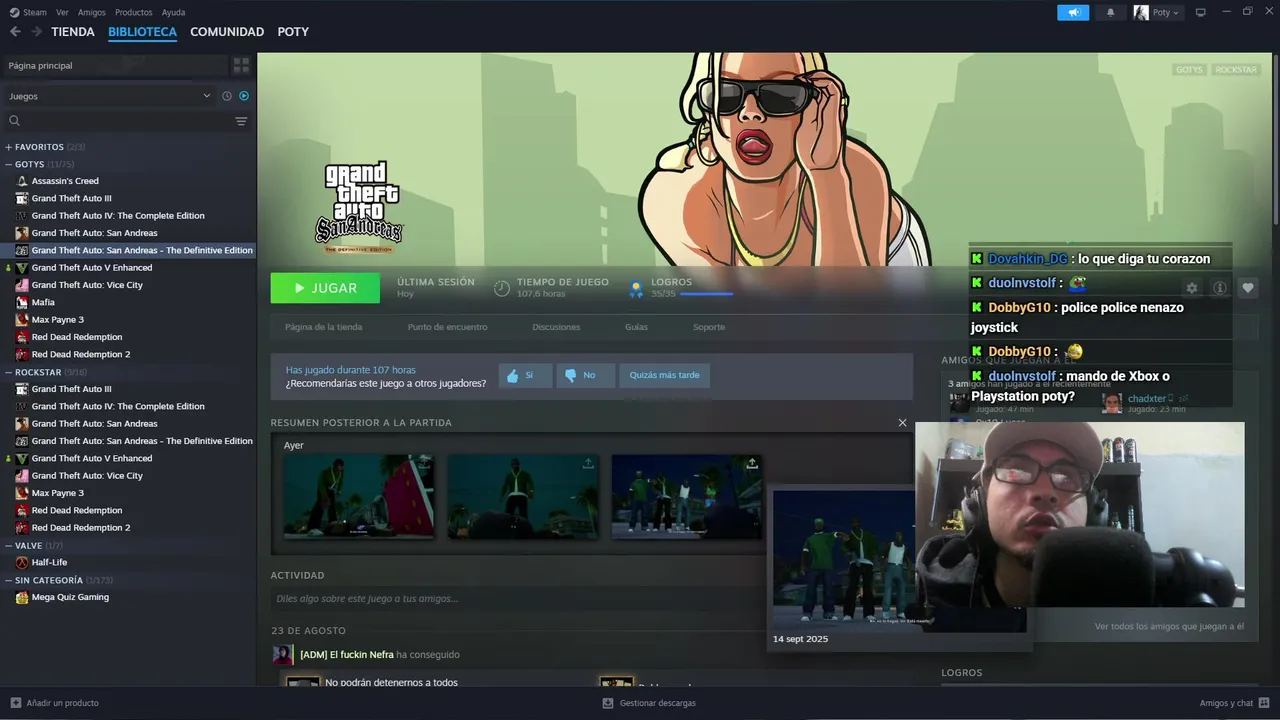The height and width of the screenshot is (720, 1280).
Task: Click the library search magnifier icon
Action: (x=14, y=121)
